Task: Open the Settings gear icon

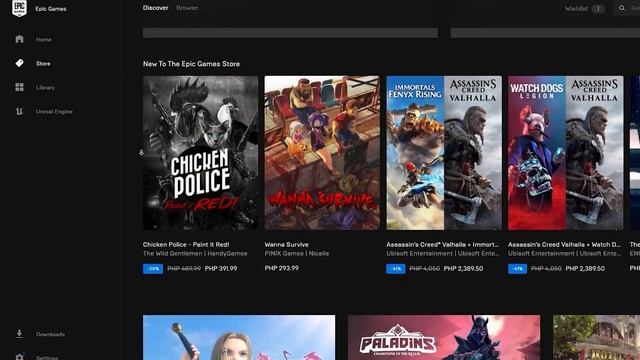Action: tap(19, 357)
